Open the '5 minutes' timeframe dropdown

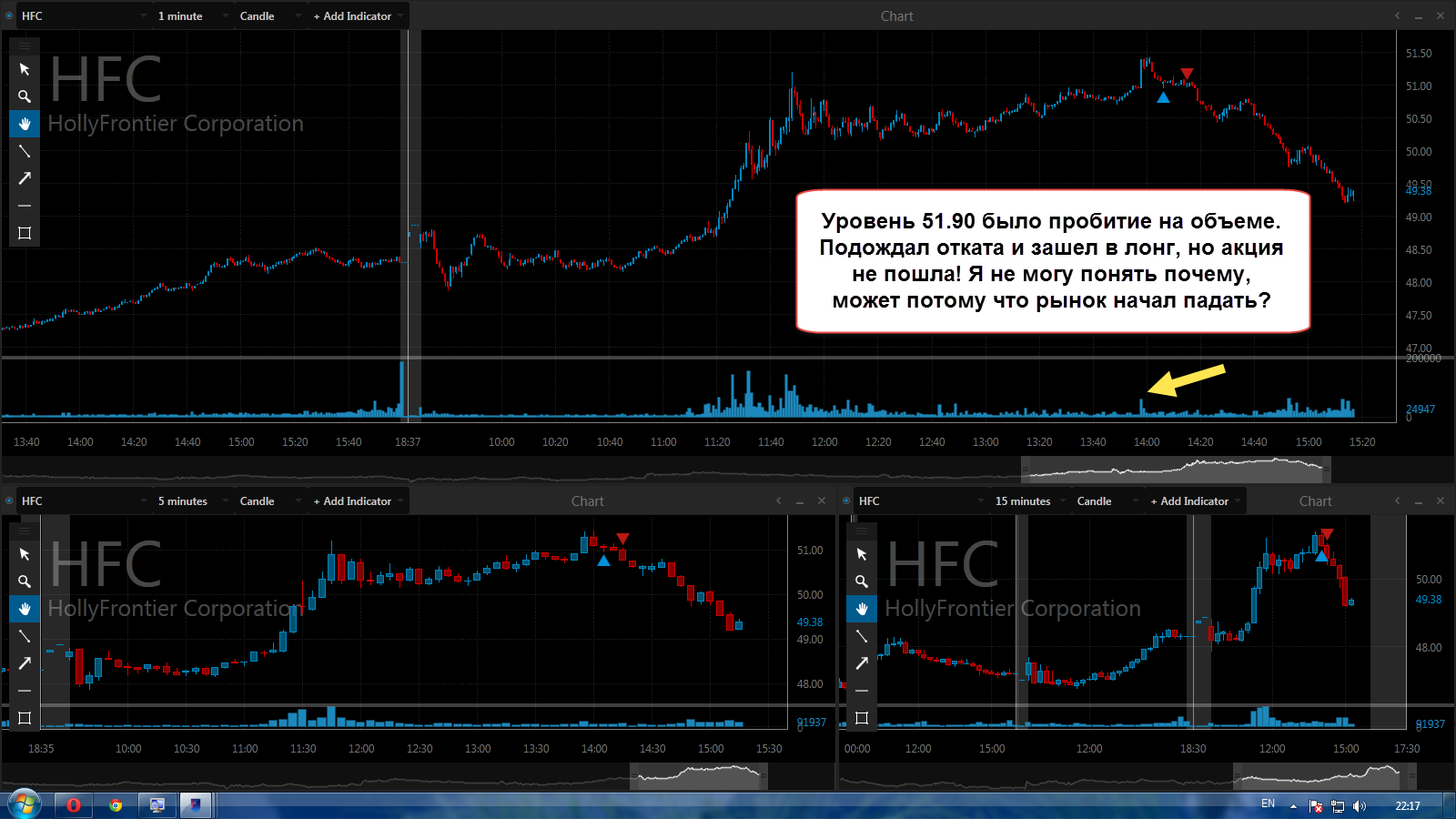point(193,500)
